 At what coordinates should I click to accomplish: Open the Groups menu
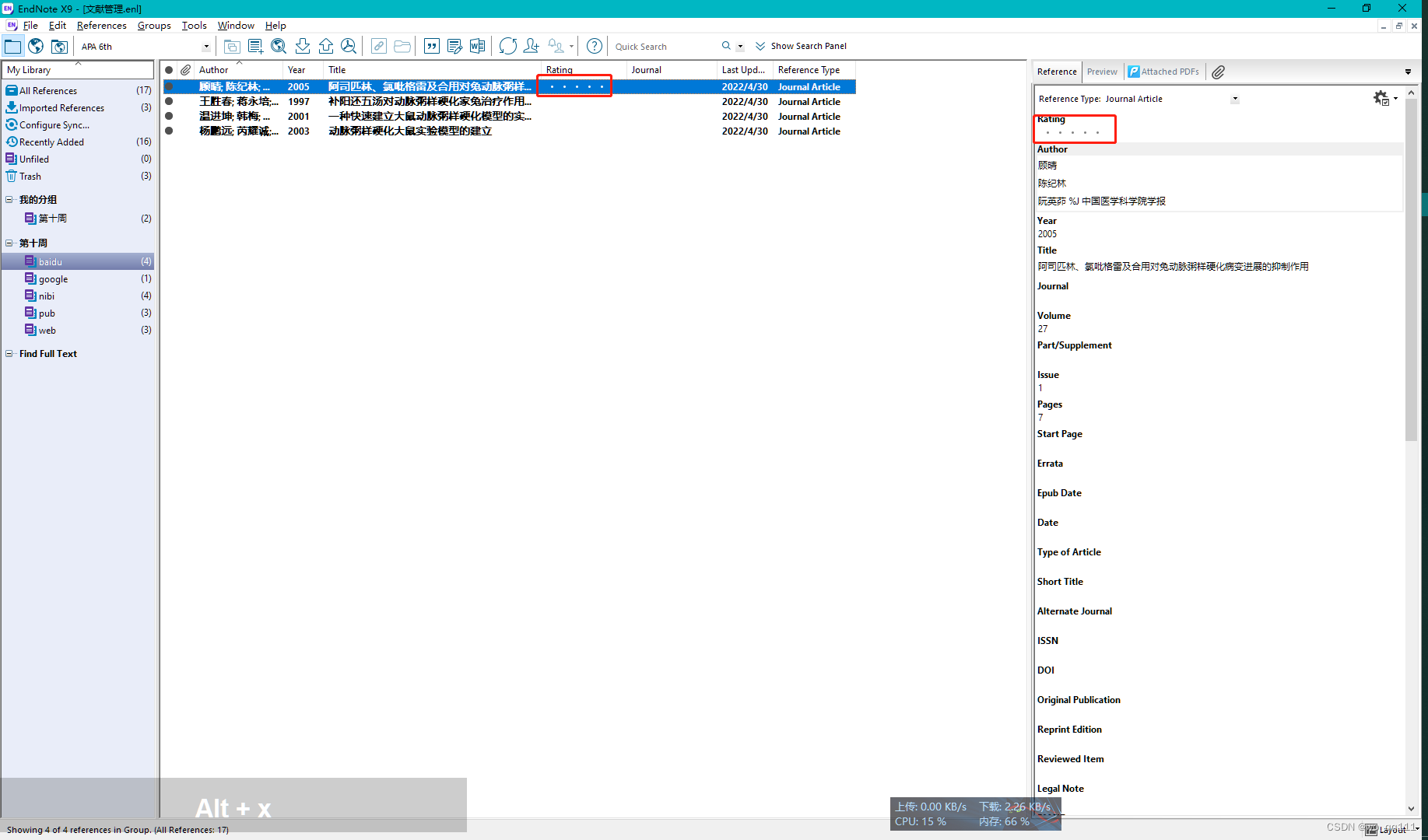coord(154,25)
